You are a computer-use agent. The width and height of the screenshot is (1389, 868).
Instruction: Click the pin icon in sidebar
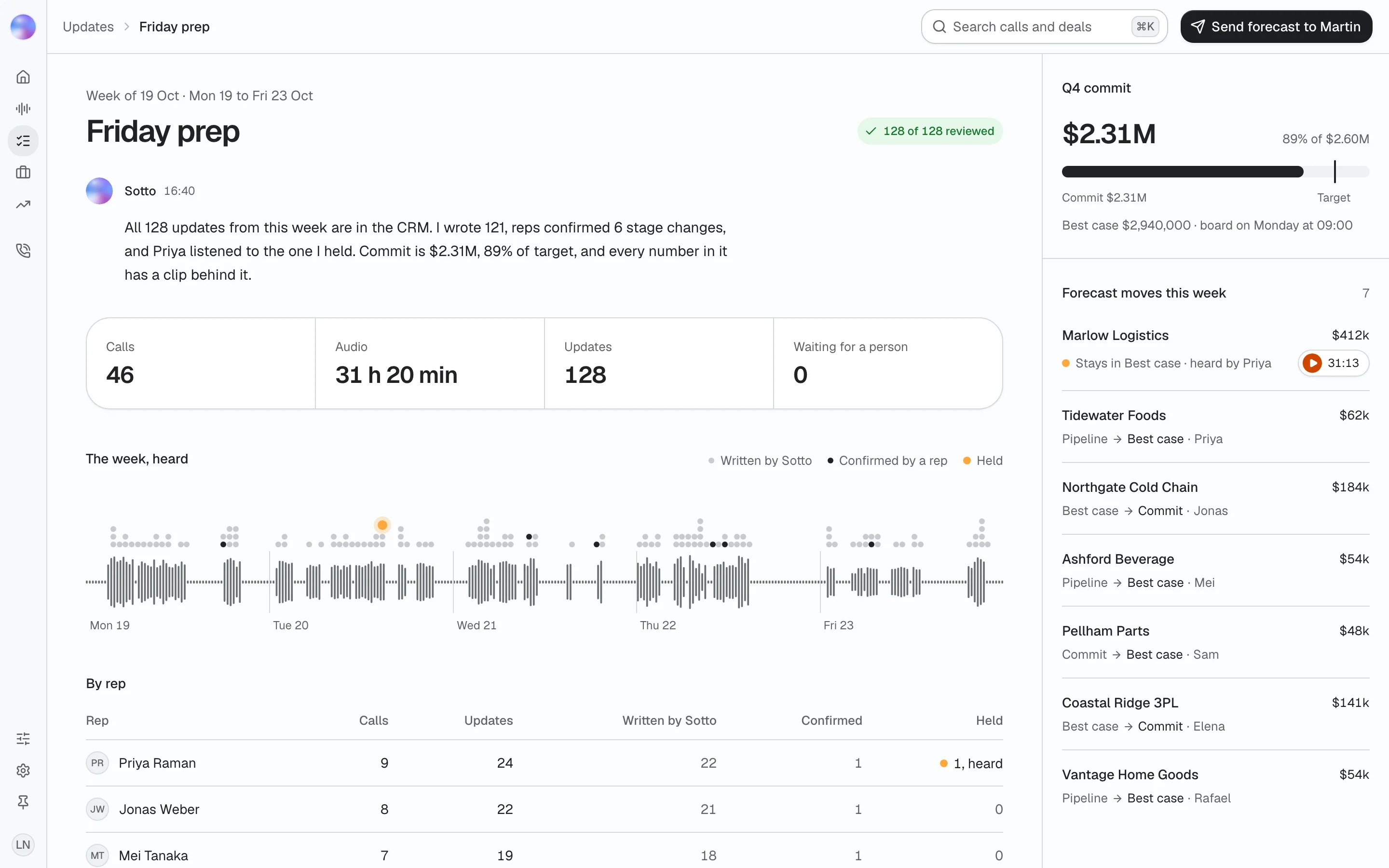[23, 802]
